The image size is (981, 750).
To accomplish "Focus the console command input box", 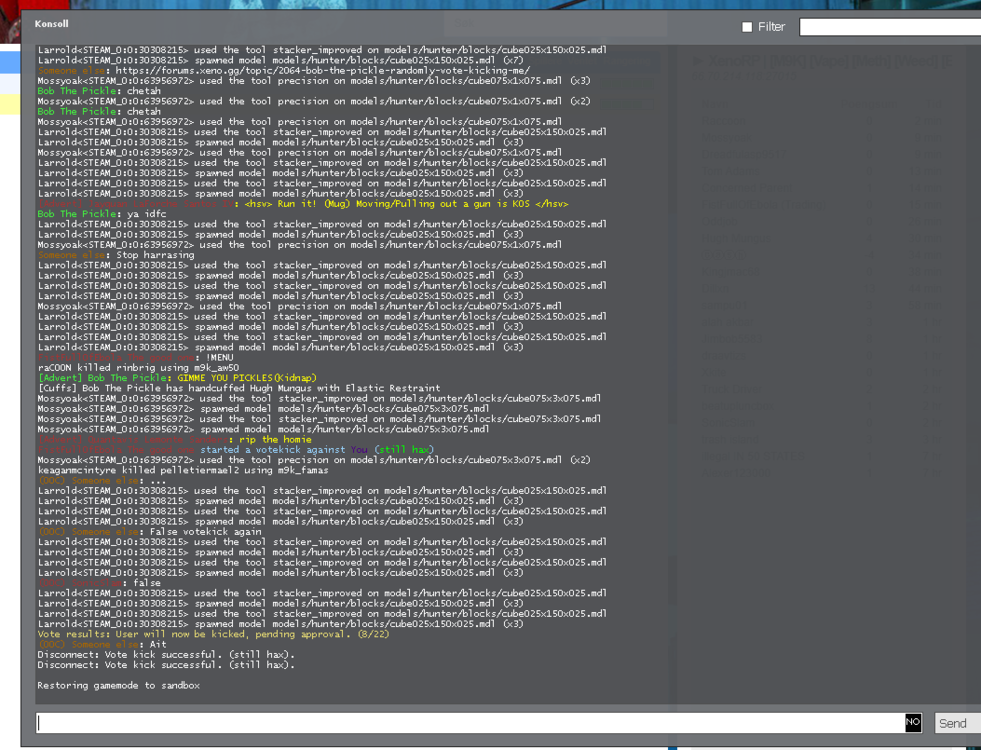I will (x=470, y=722).
